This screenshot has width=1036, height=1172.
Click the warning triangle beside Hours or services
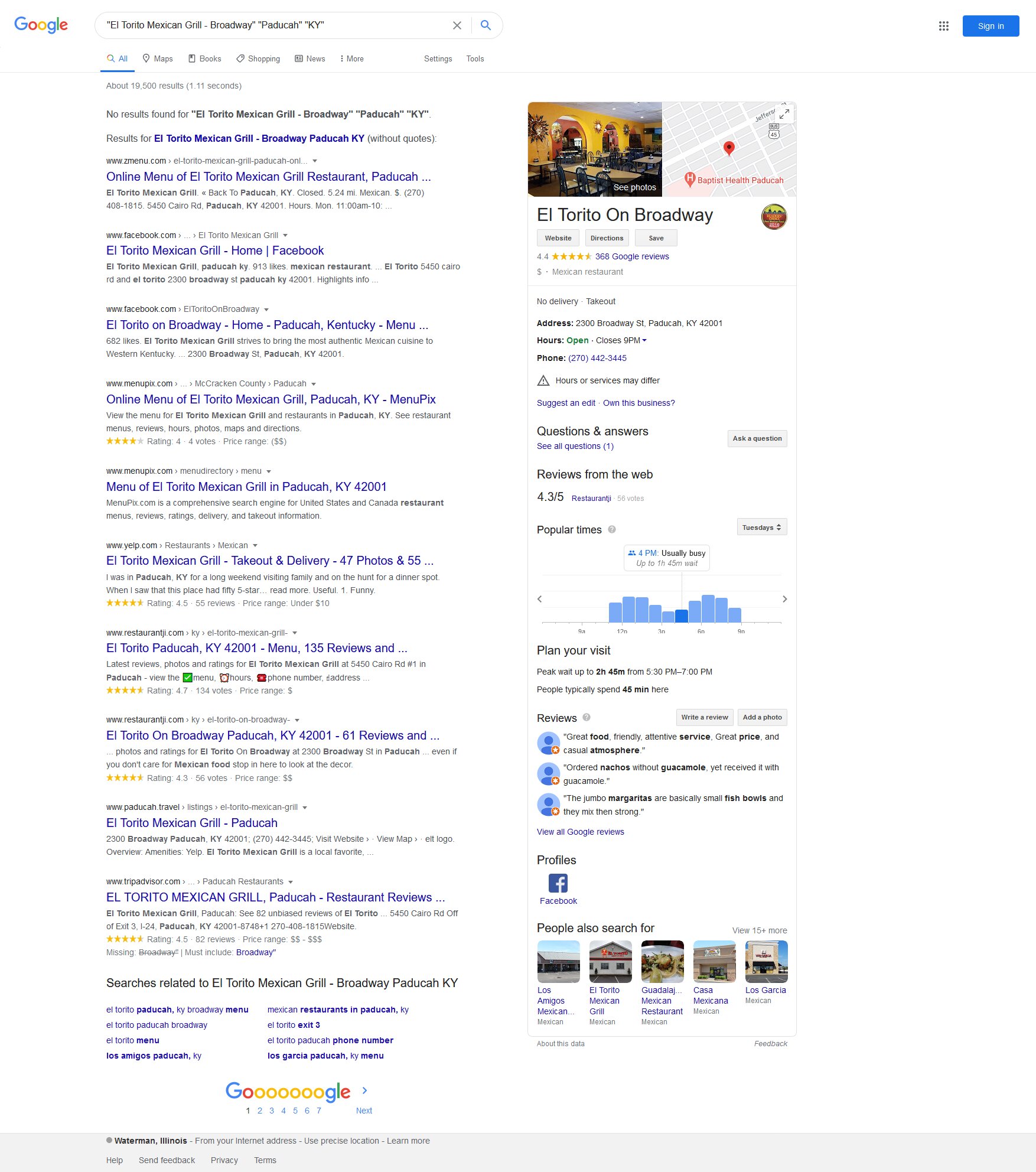(x=543, y=380)
